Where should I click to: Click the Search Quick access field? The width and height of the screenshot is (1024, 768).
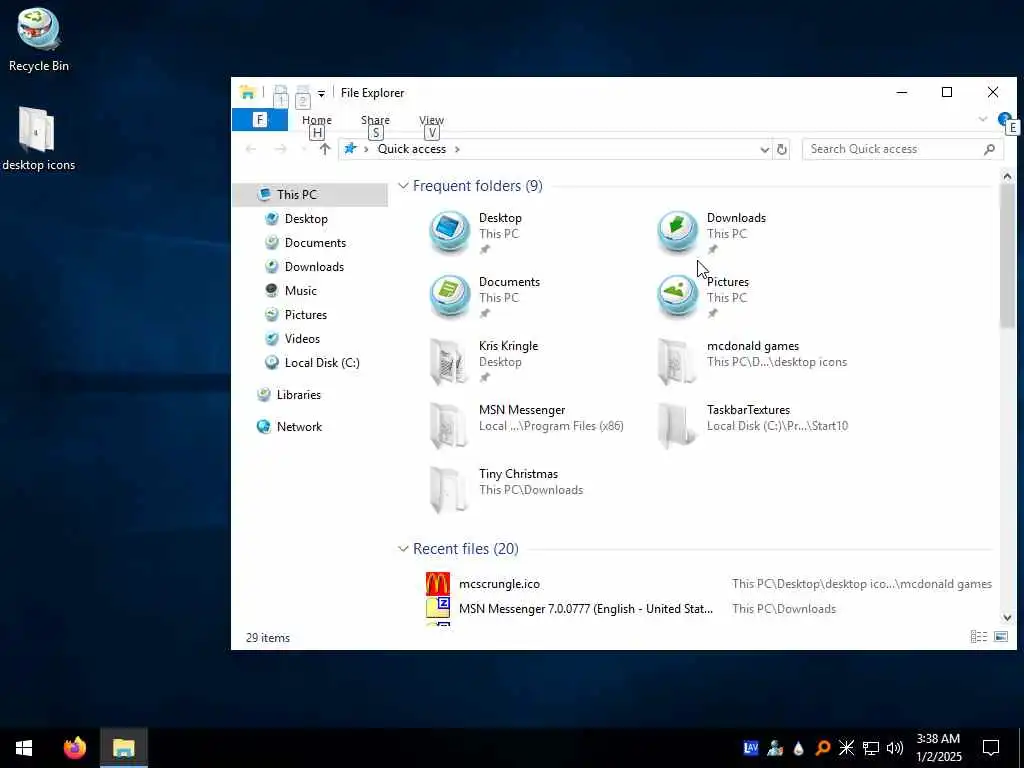coord(903,150)
